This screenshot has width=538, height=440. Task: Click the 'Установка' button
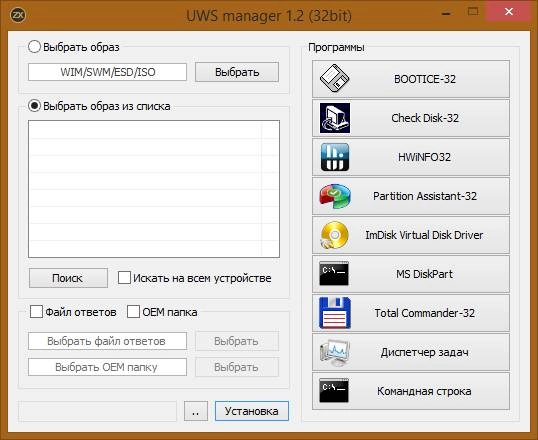252,411
